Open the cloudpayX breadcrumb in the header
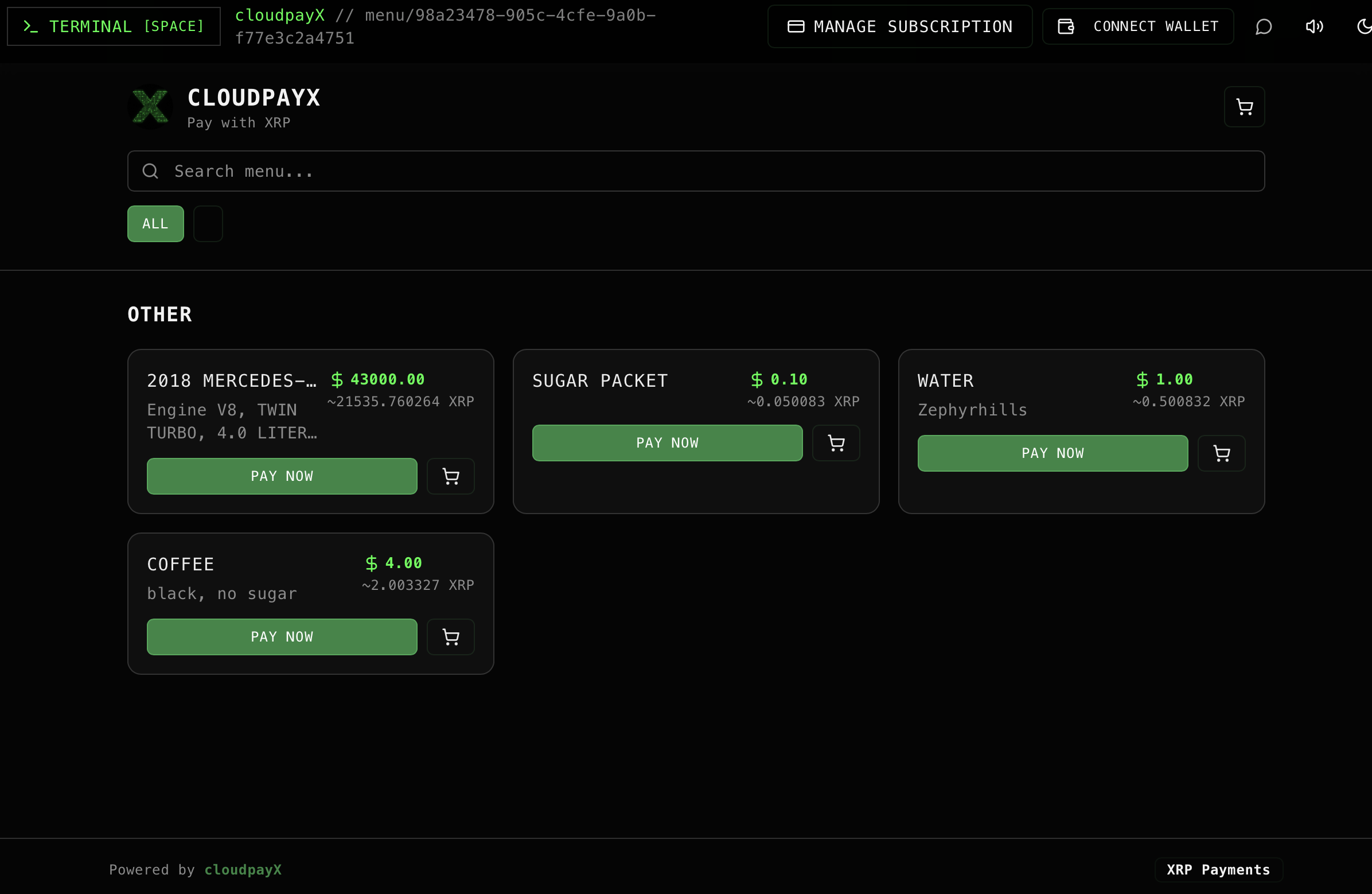Viewport: 1372px width, 894px height. click(x=279, y=15)
